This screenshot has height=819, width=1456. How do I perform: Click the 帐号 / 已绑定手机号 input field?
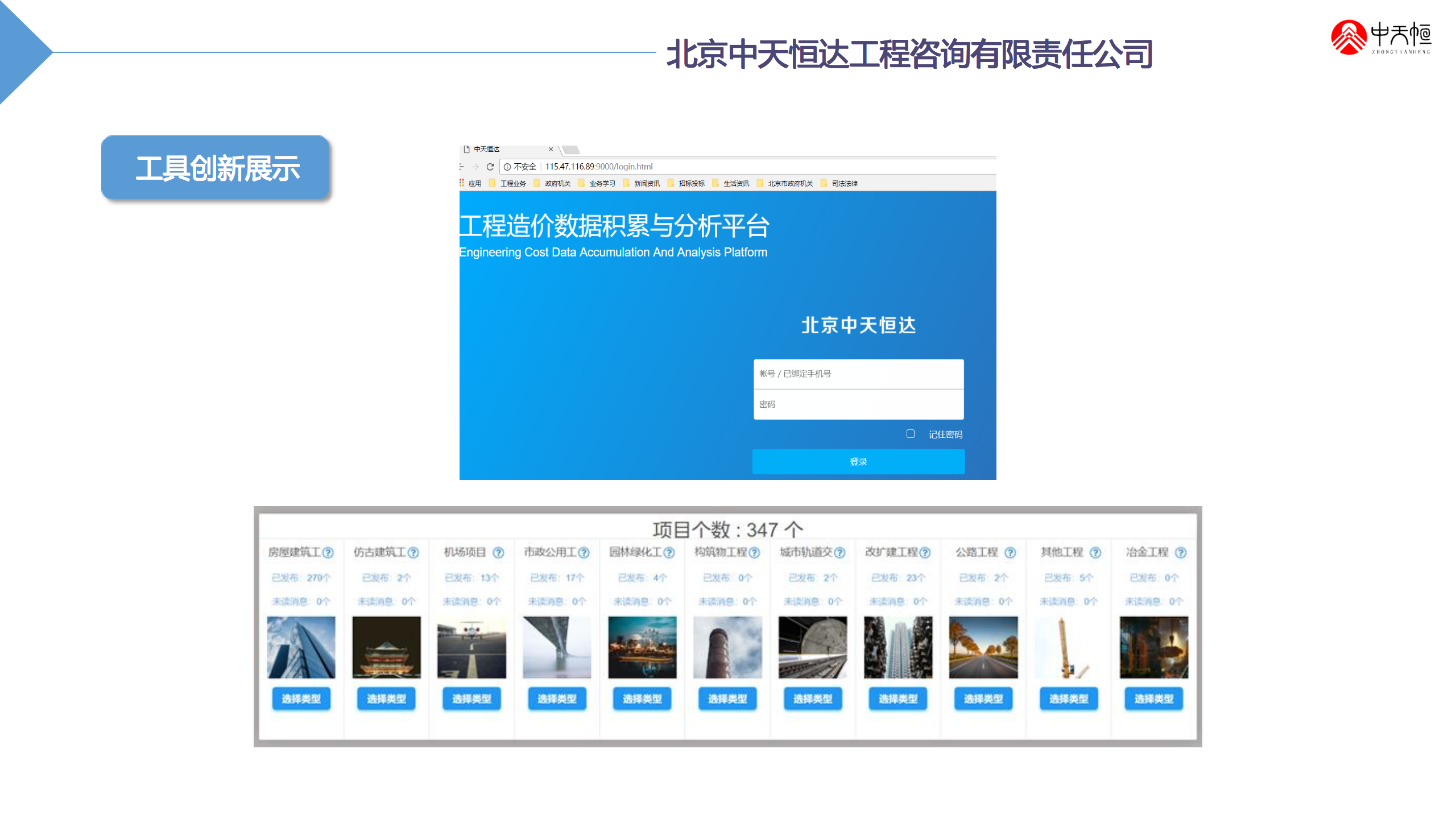pos(858,374)
